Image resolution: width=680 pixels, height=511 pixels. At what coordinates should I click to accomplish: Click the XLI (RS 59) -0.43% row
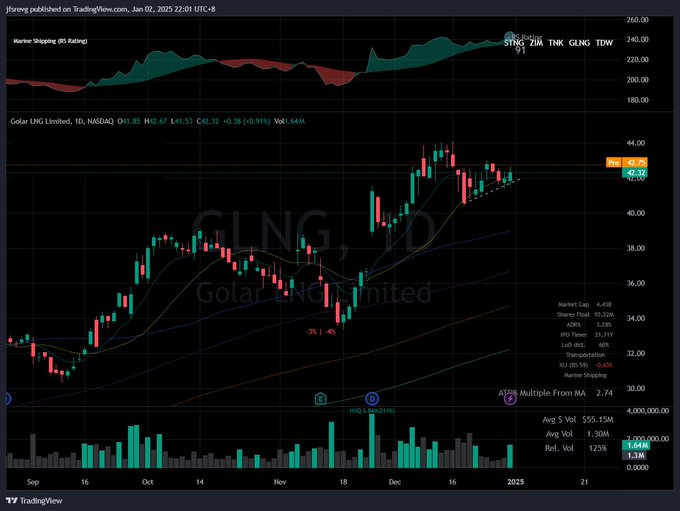[585, 365]
